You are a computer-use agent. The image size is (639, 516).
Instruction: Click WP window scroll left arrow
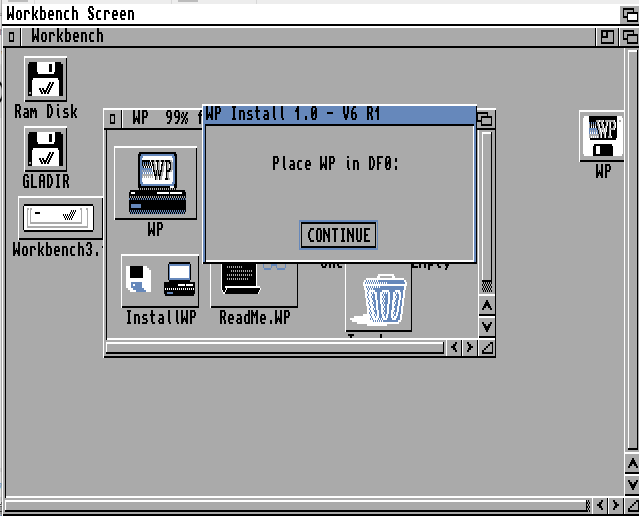click(x=454, y=348)
